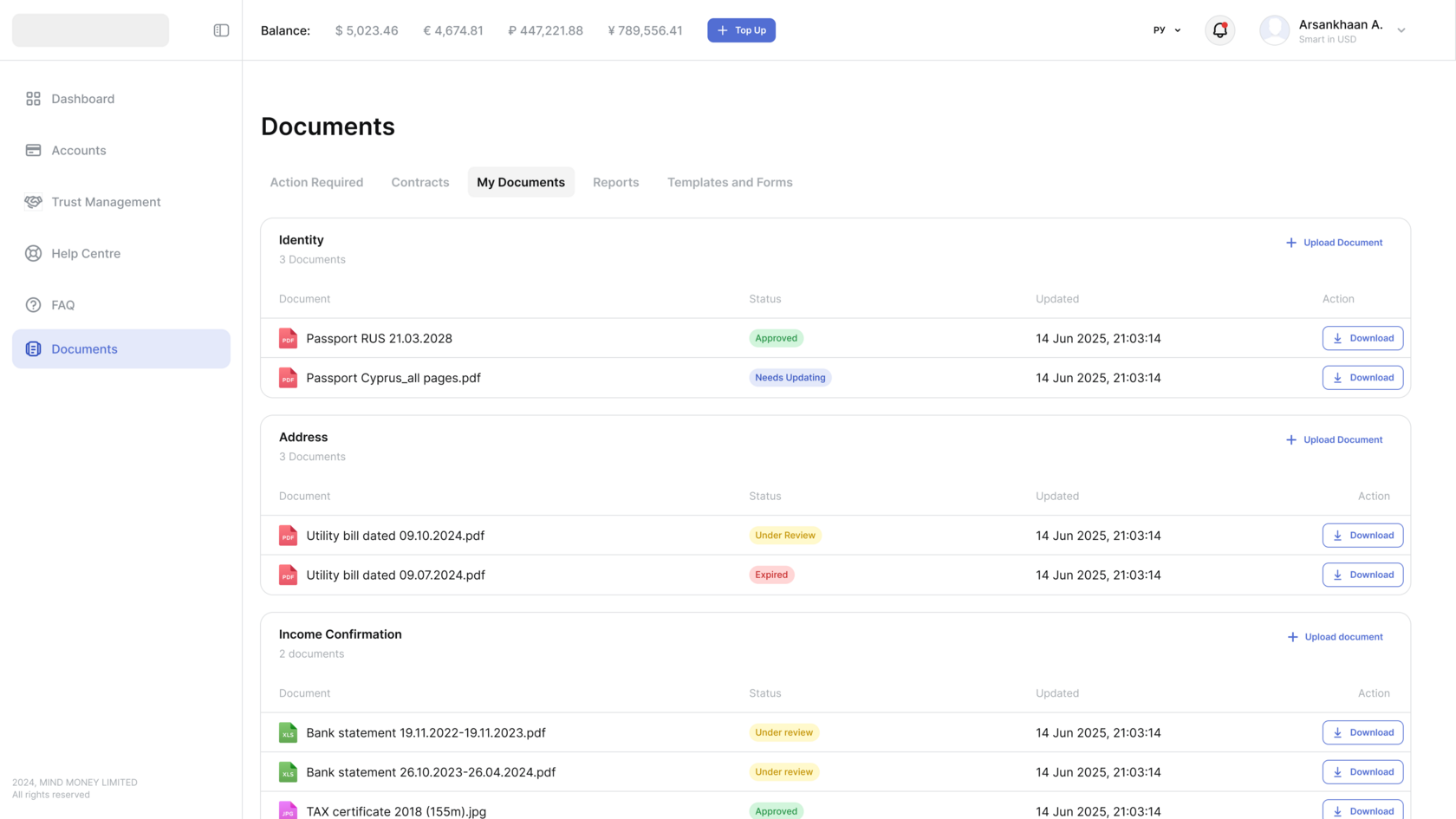Upload a document to Address section
Image resolution: width=1456 pixels, height=819 pixels.
coord(1334,440)
